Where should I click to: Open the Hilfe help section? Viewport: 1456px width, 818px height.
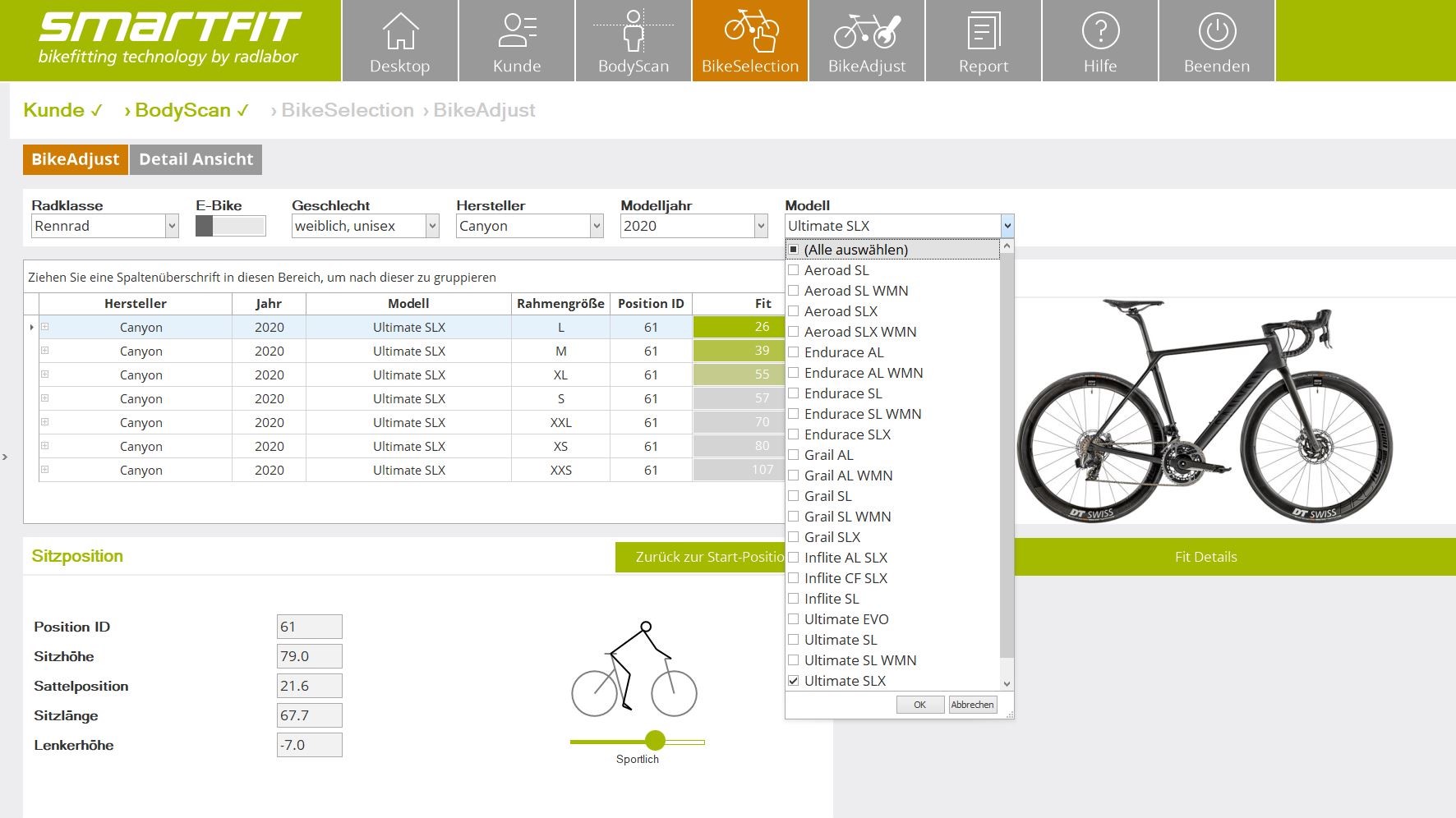tap(1100, 40)
